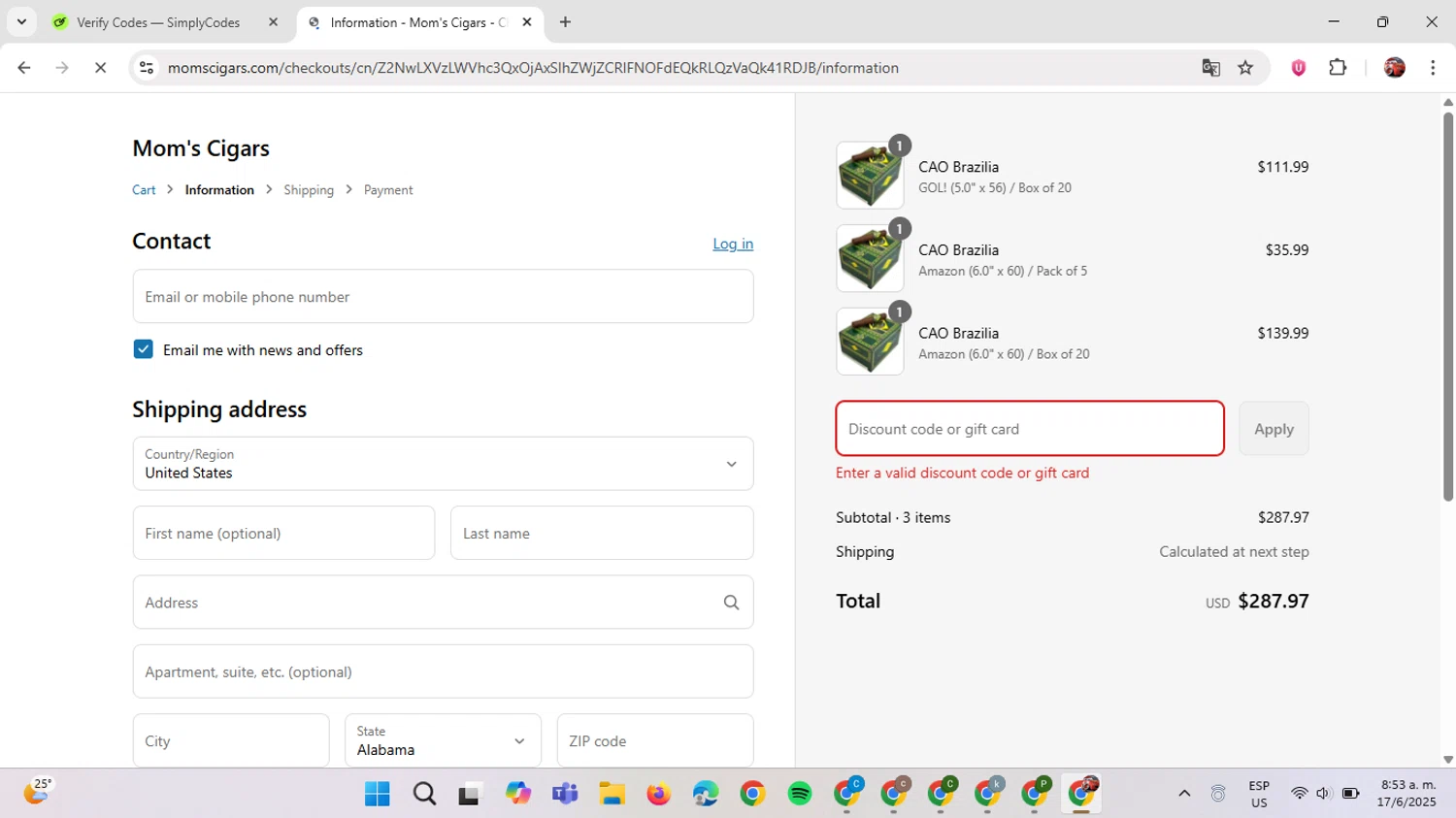Open the weather widget showing 25°
Image resolution: width=1456 pixels, height=818 pixels.
pos(37,792)
